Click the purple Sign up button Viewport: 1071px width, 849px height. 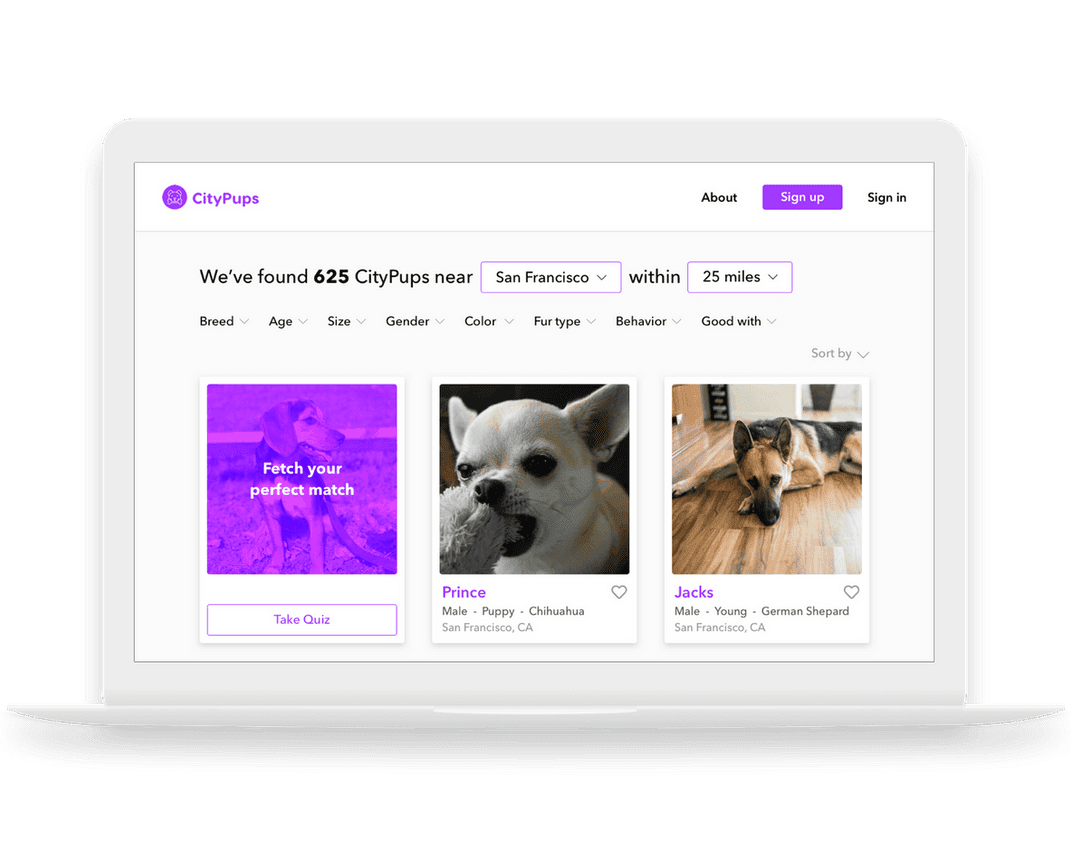coord(802,198)
